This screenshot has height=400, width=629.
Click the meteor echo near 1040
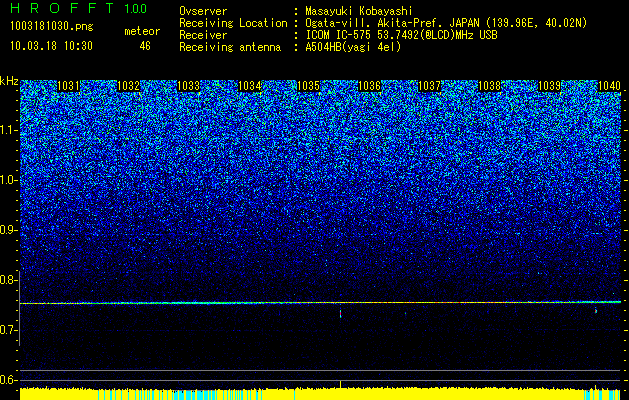tap(596, 311)
